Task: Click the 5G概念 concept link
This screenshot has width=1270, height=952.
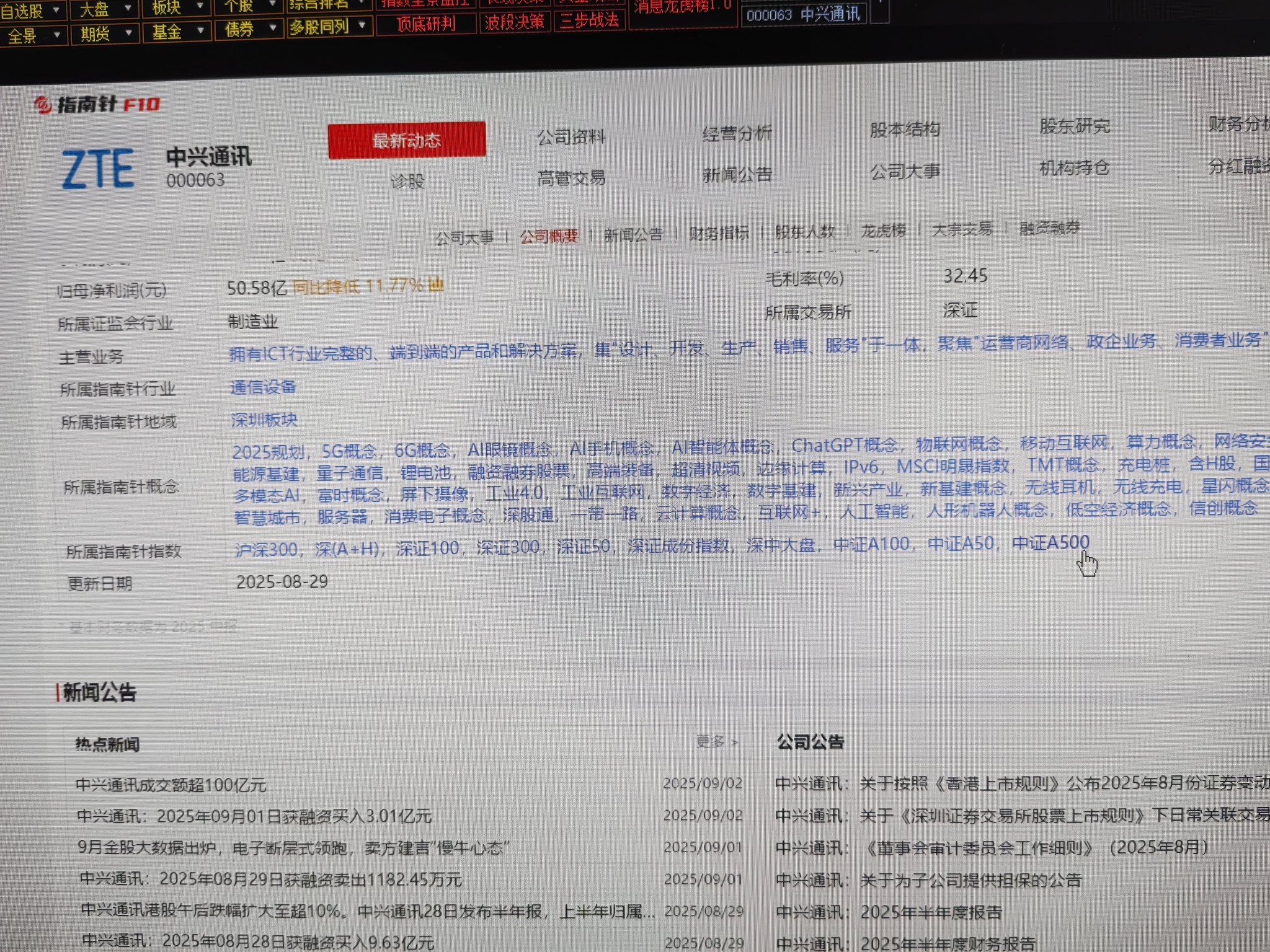Action: coord(350,451)
